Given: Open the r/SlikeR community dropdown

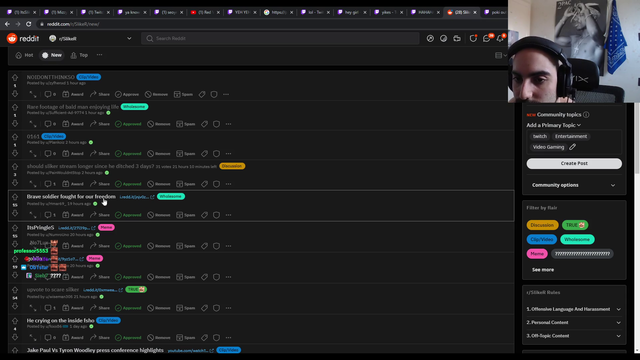Looking at the screenshot, I should (91, 38).
